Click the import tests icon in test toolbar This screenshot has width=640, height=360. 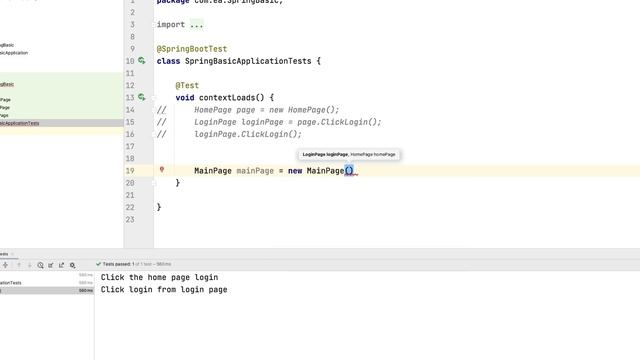[51, 265]
